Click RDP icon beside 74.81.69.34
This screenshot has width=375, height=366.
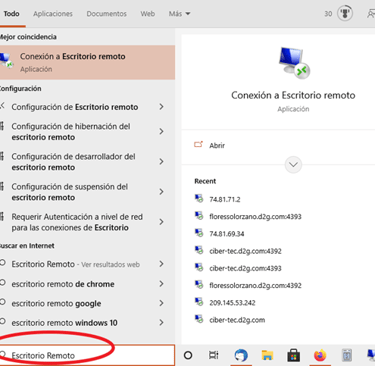199,233
